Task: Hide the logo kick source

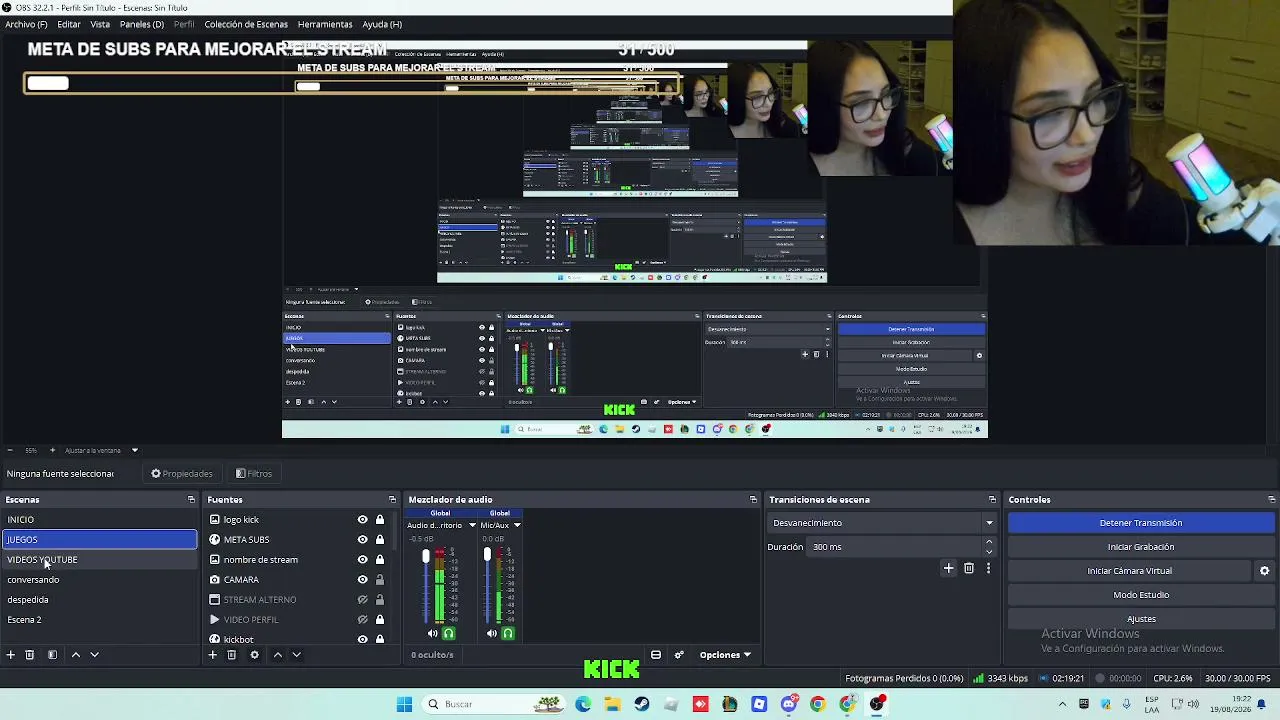Action: 362,520
